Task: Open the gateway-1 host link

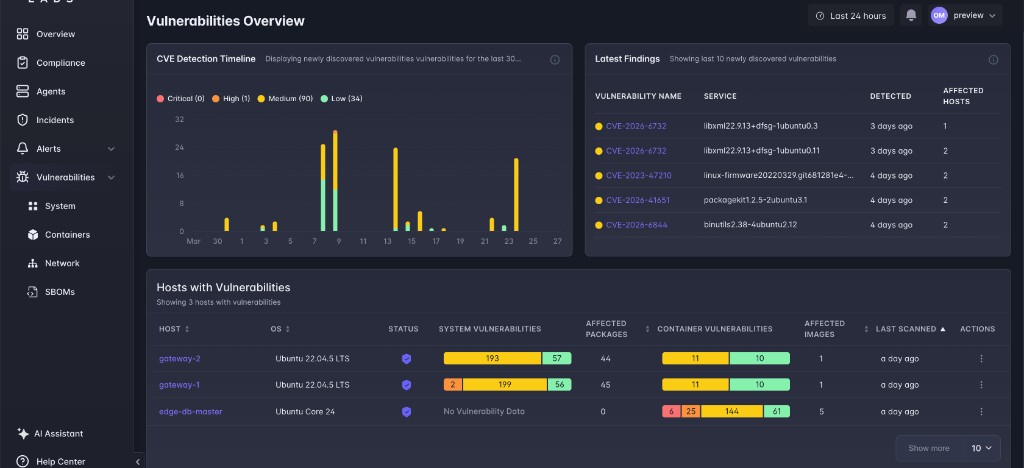Action: coord(180,385)
